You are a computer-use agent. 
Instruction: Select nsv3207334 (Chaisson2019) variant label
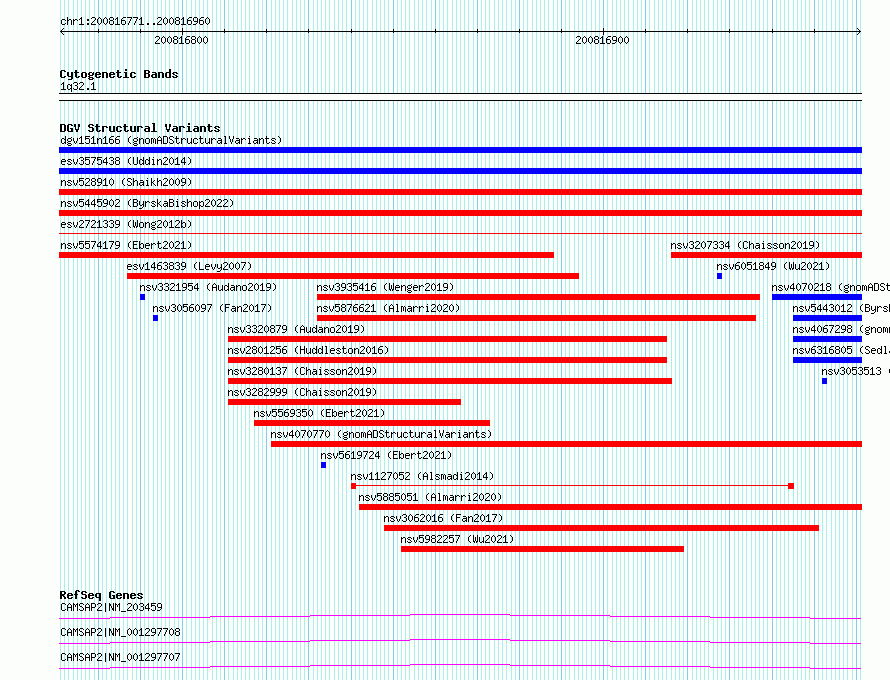pyautogui.click(x=745, y=245)
